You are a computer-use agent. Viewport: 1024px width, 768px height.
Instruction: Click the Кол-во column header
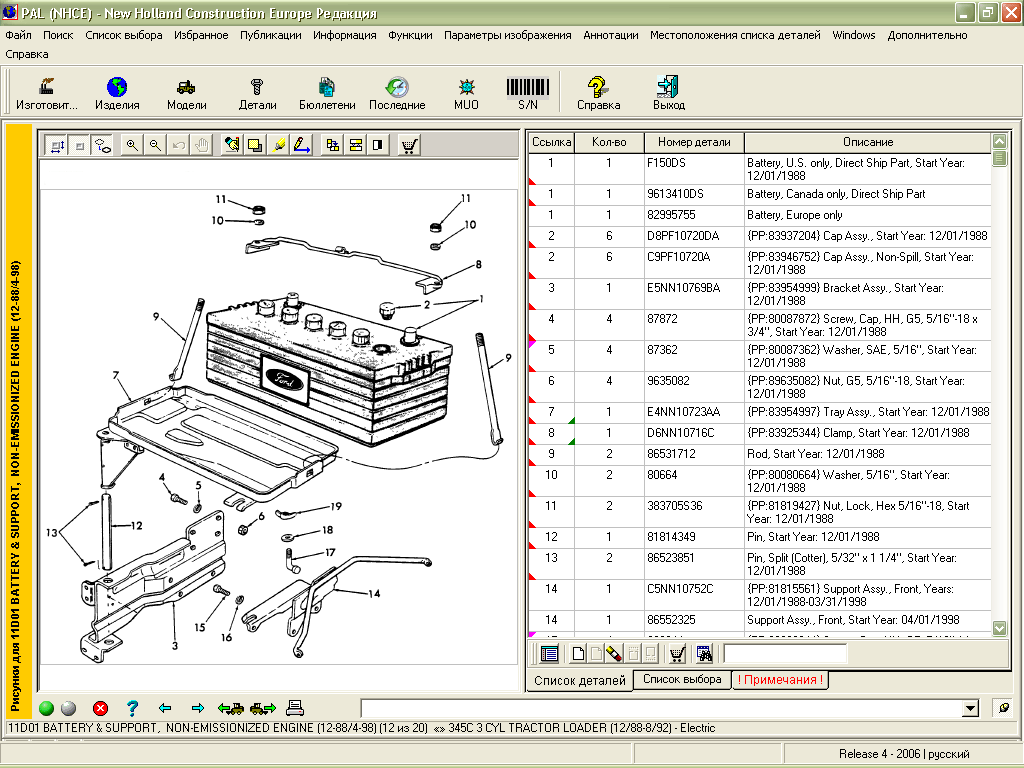coord(609,142)
